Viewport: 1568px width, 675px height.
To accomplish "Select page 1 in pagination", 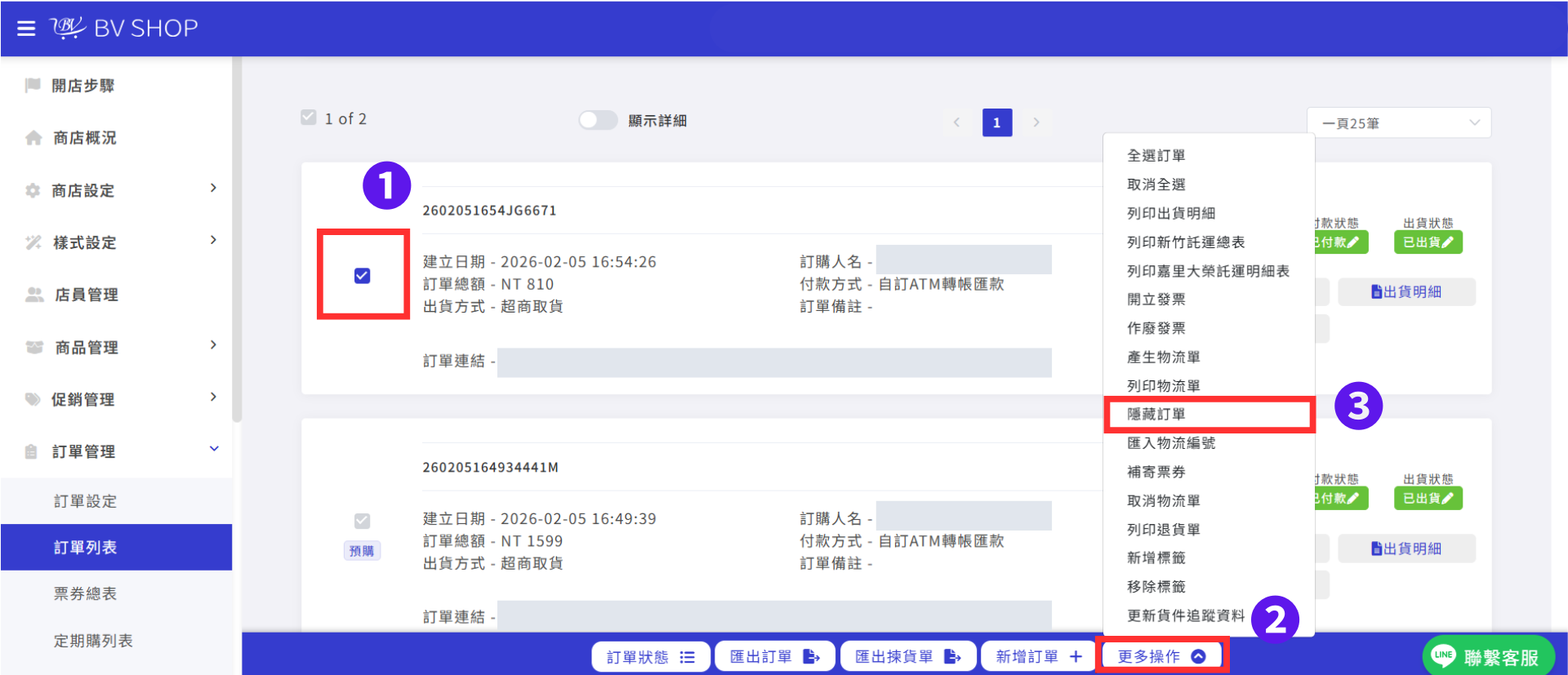I will click(997, 122).
